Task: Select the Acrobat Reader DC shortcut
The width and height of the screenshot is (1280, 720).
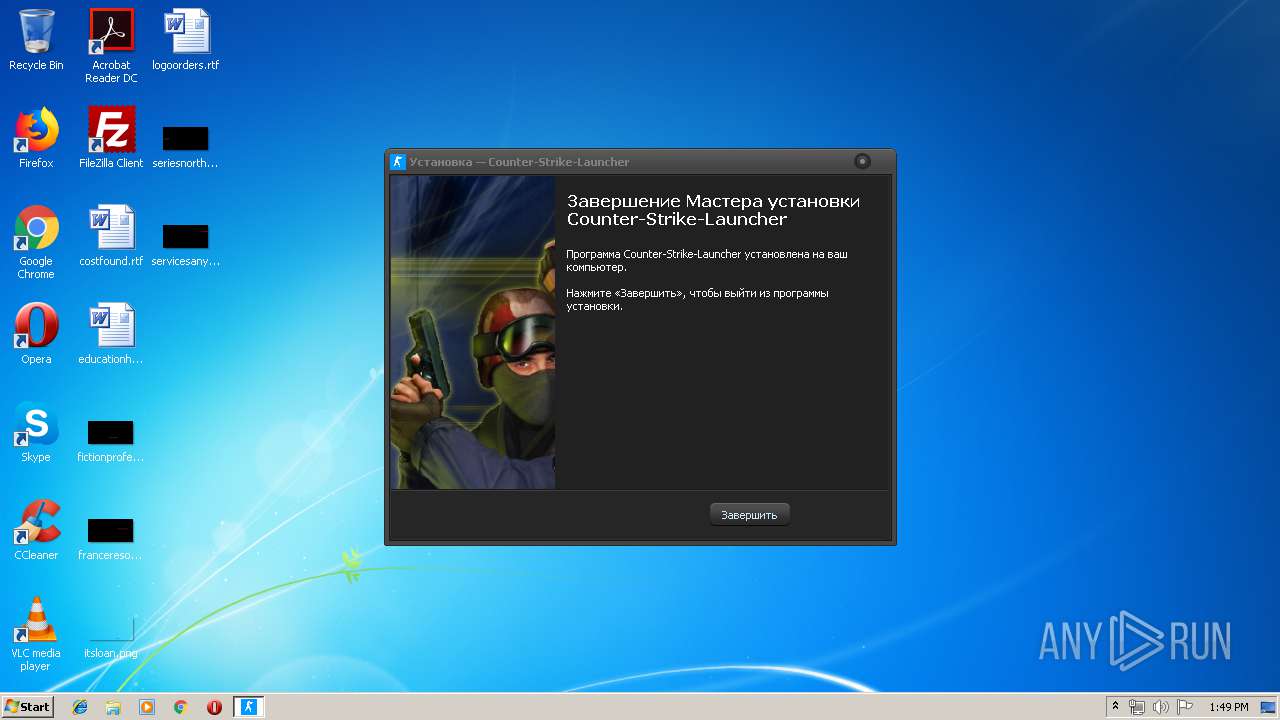Action: point(111,46)
